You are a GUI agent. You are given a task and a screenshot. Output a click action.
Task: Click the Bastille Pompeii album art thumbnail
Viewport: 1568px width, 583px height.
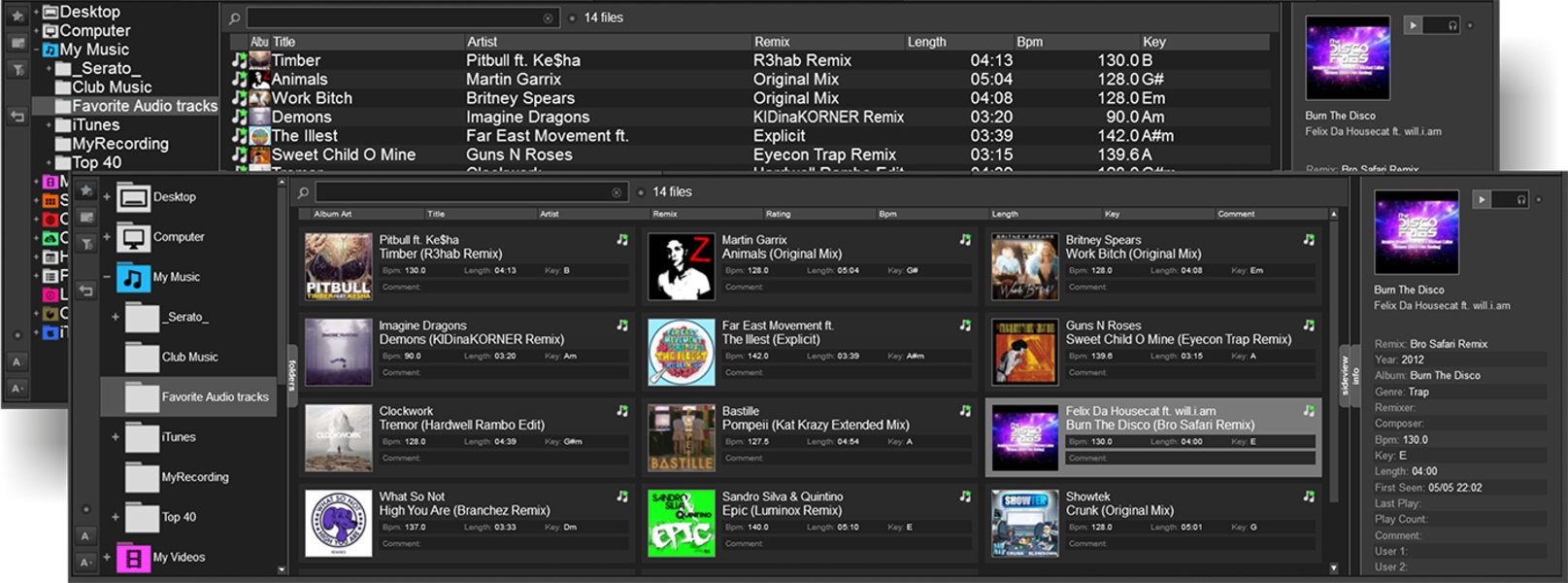681,438
